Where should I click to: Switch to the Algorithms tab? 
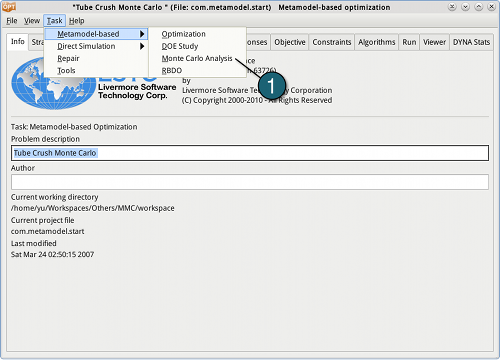(377, 42)
